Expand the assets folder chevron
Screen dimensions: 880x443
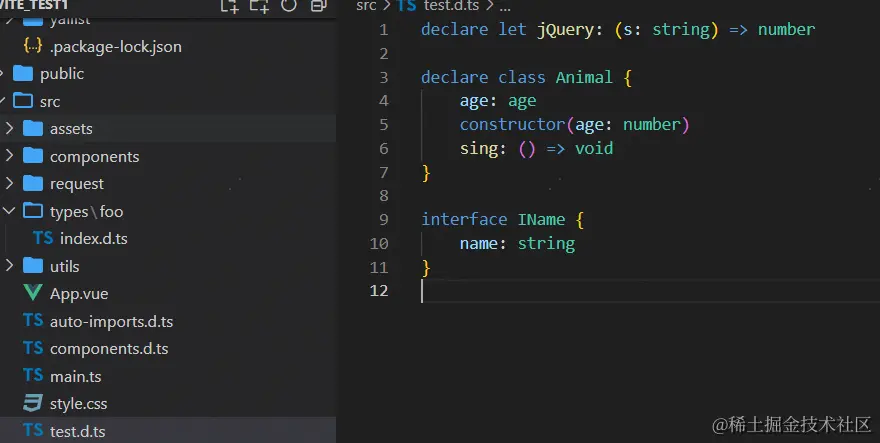click(x=9, y=129)
